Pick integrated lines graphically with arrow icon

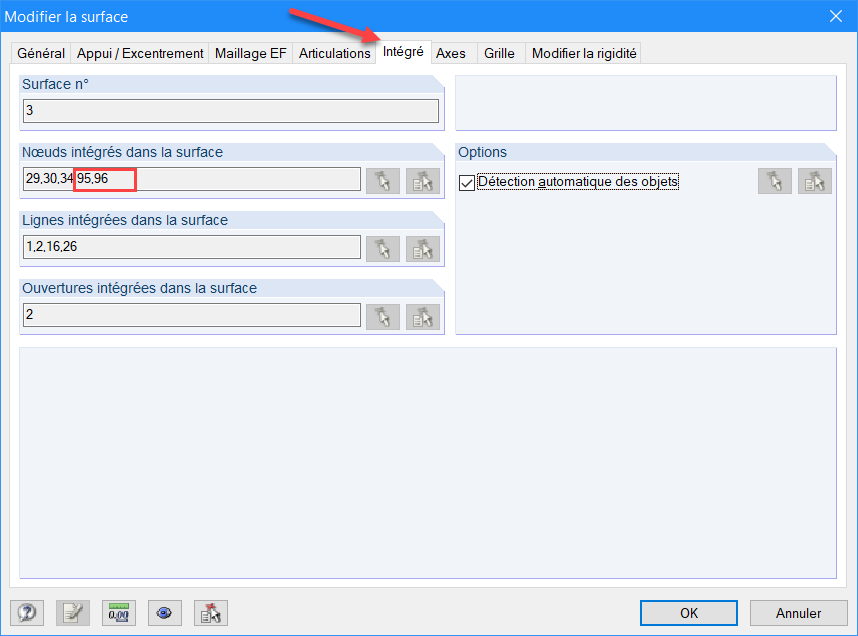[x=383, y=248]
